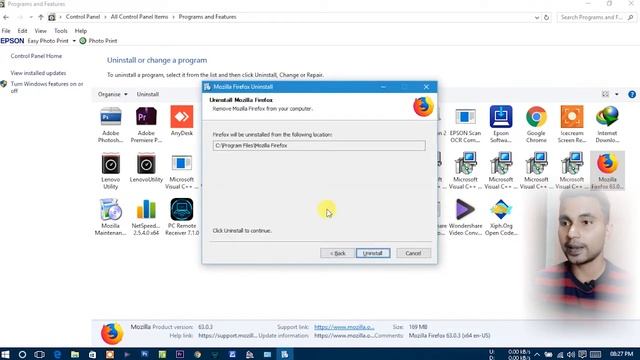Click the volume icon in system tray
Screen dimensions: 640x360
click(x=571, y=354)
